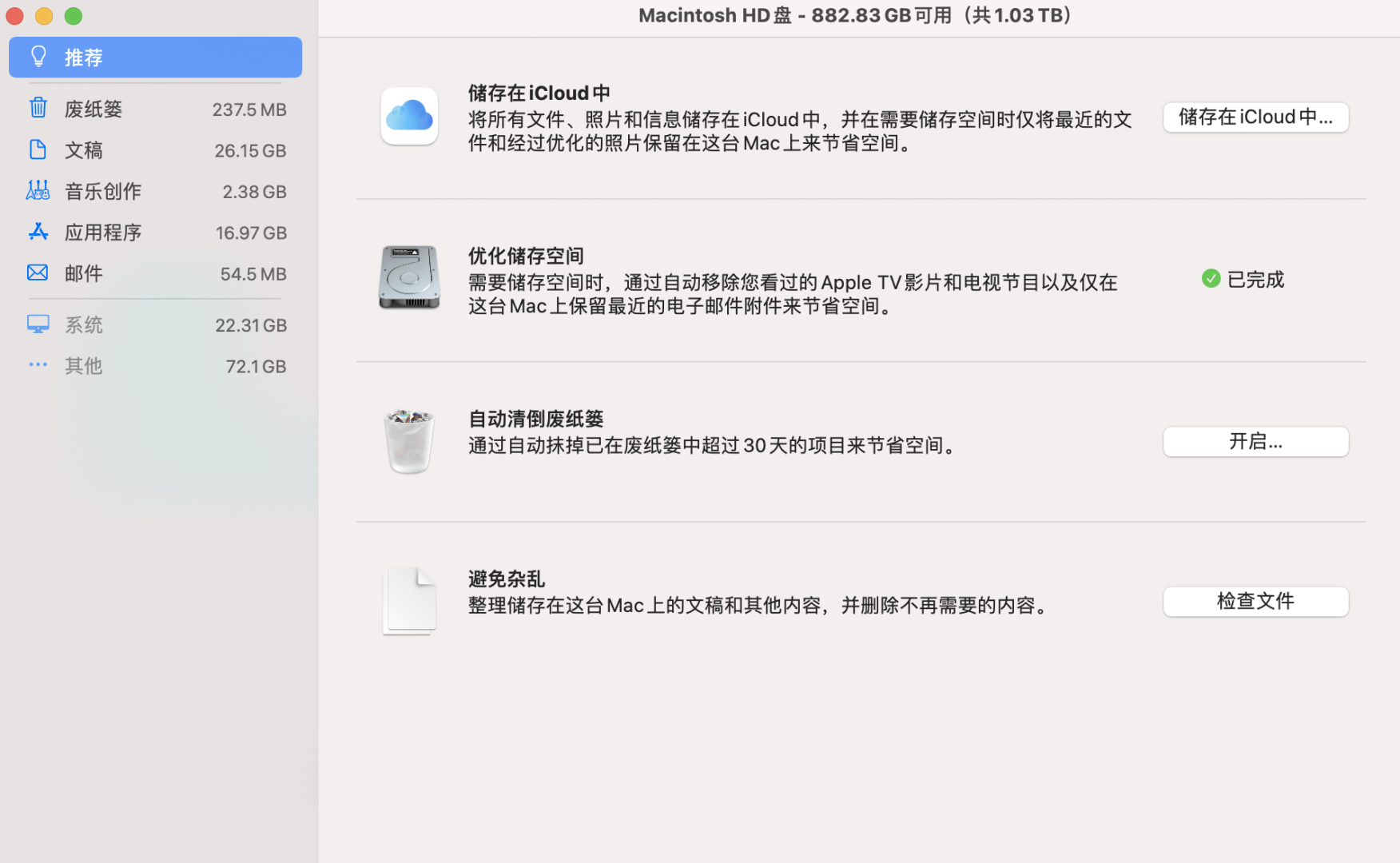Click the full trash bin icon
The height and width of the screenshot is (863, 1400).
pyautogui.click(x=409, y=441)
